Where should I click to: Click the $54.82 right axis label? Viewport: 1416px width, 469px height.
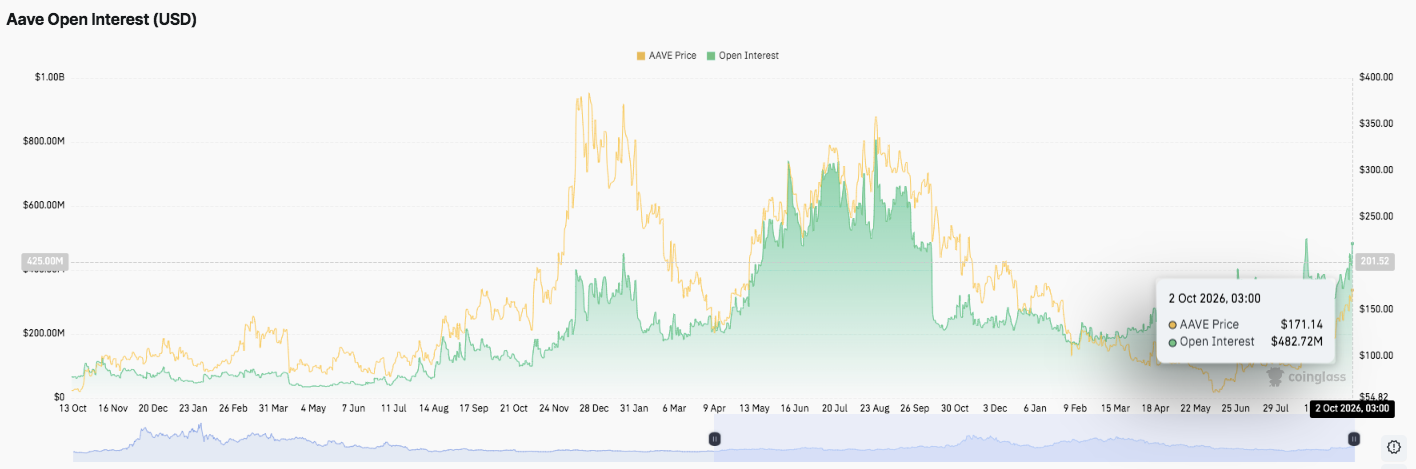(x=1373, y=397)
